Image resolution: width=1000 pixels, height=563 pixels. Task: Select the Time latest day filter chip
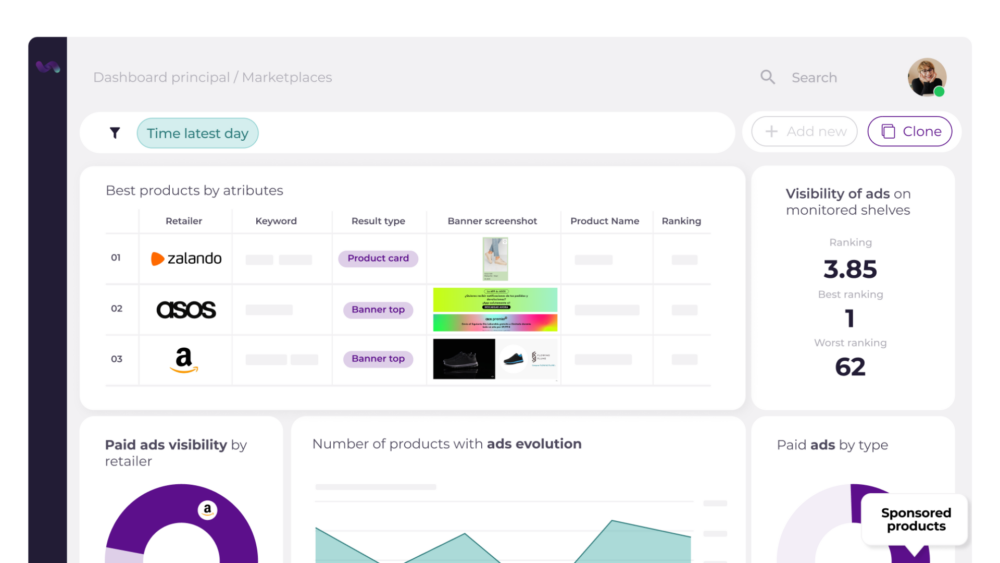point(197,133)
